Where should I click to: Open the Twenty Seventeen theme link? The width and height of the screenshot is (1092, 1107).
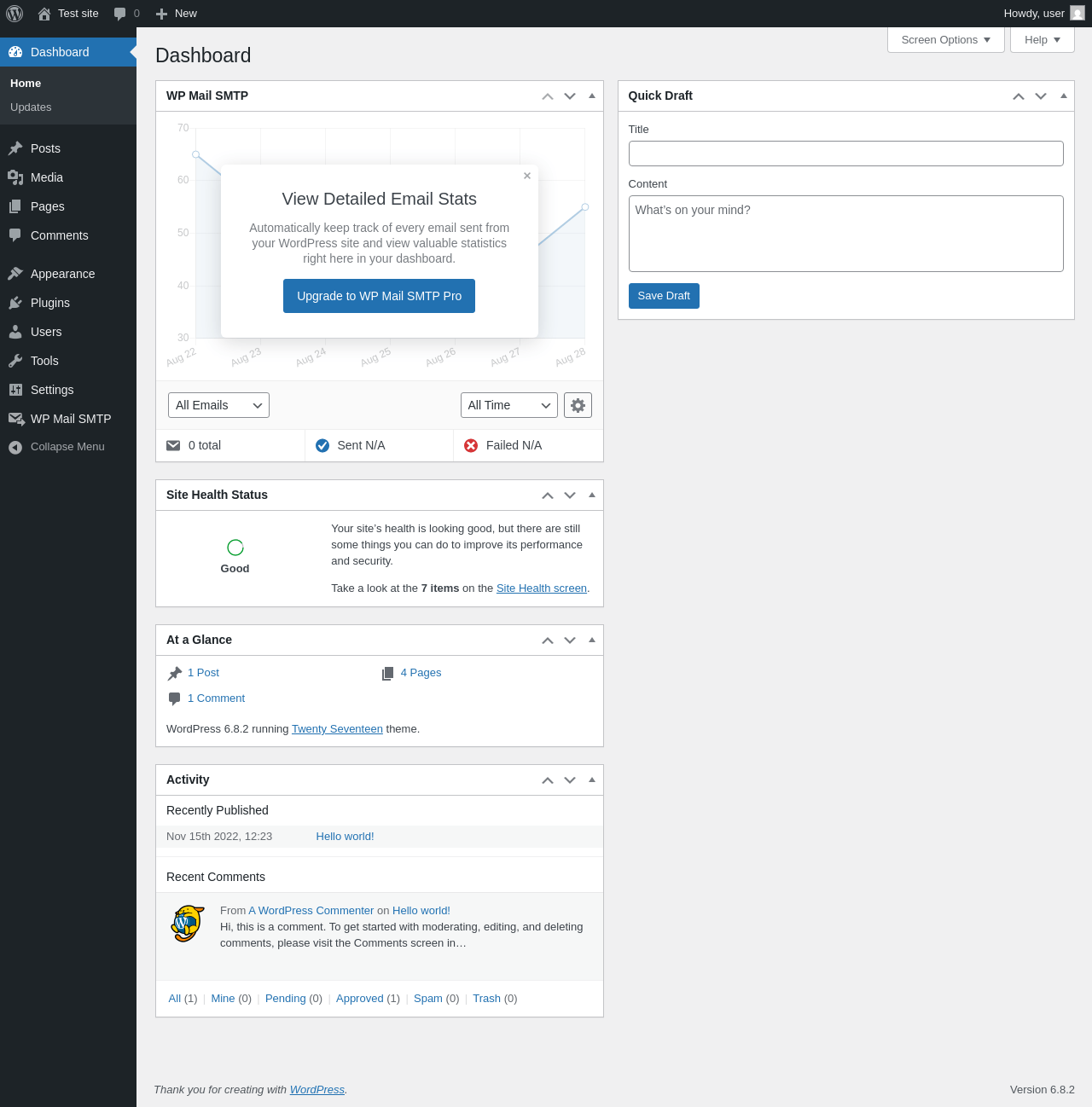[337, 729]
